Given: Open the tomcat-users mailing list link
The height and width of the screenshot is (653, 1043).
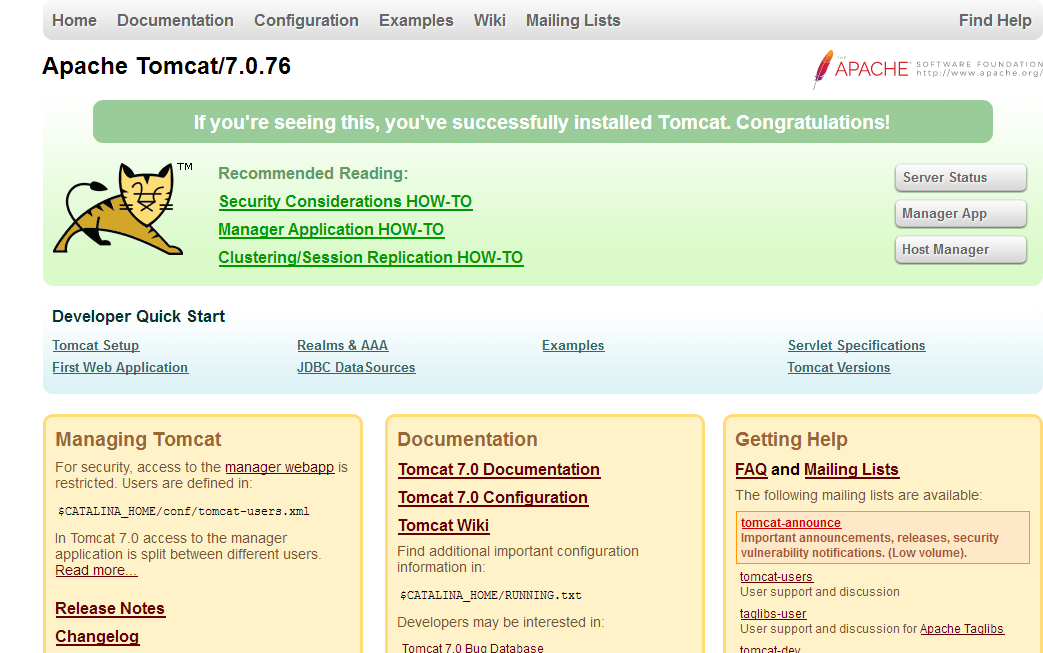Looking at the screenshot, I should 776,577.
